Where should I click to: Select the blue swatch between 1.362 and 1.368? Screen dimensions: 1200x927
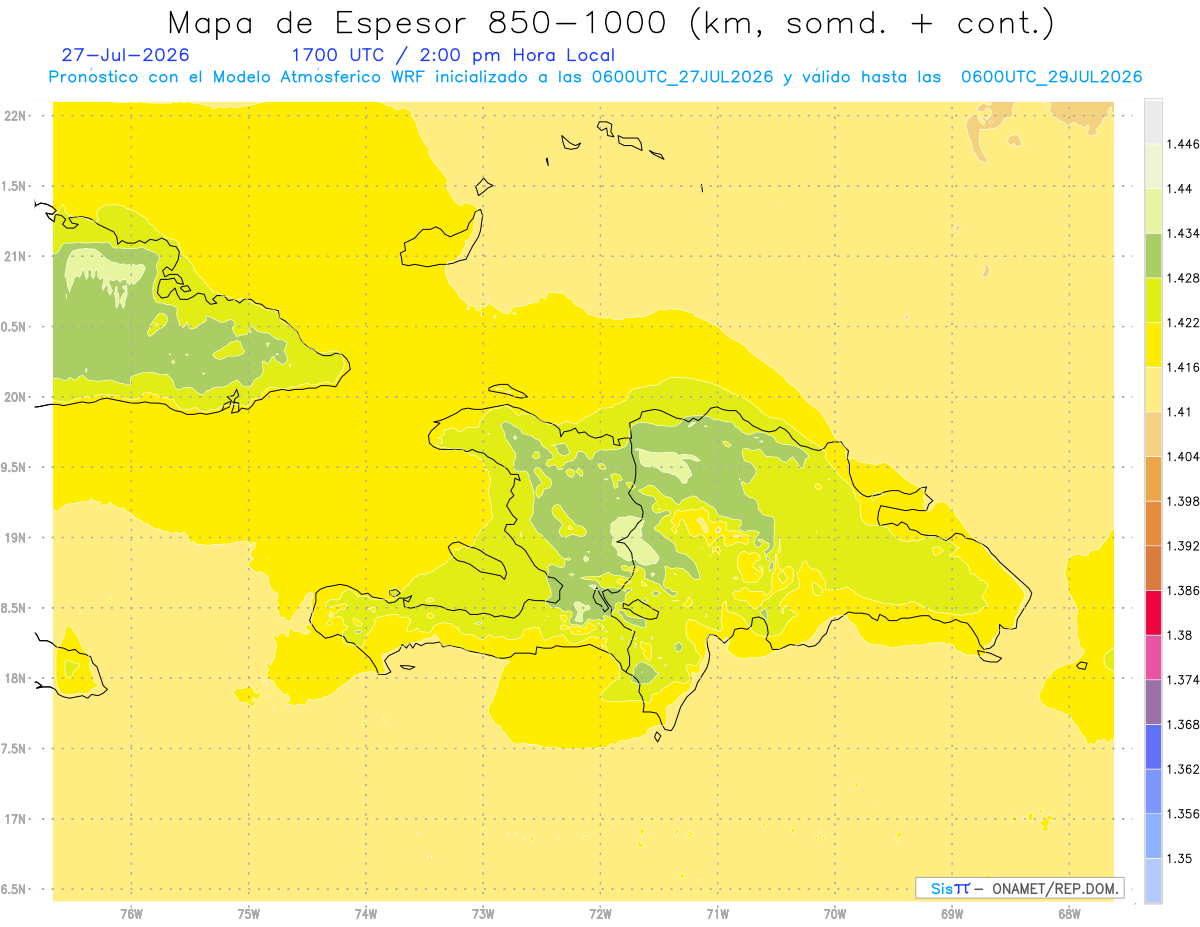click(1153, 746)
